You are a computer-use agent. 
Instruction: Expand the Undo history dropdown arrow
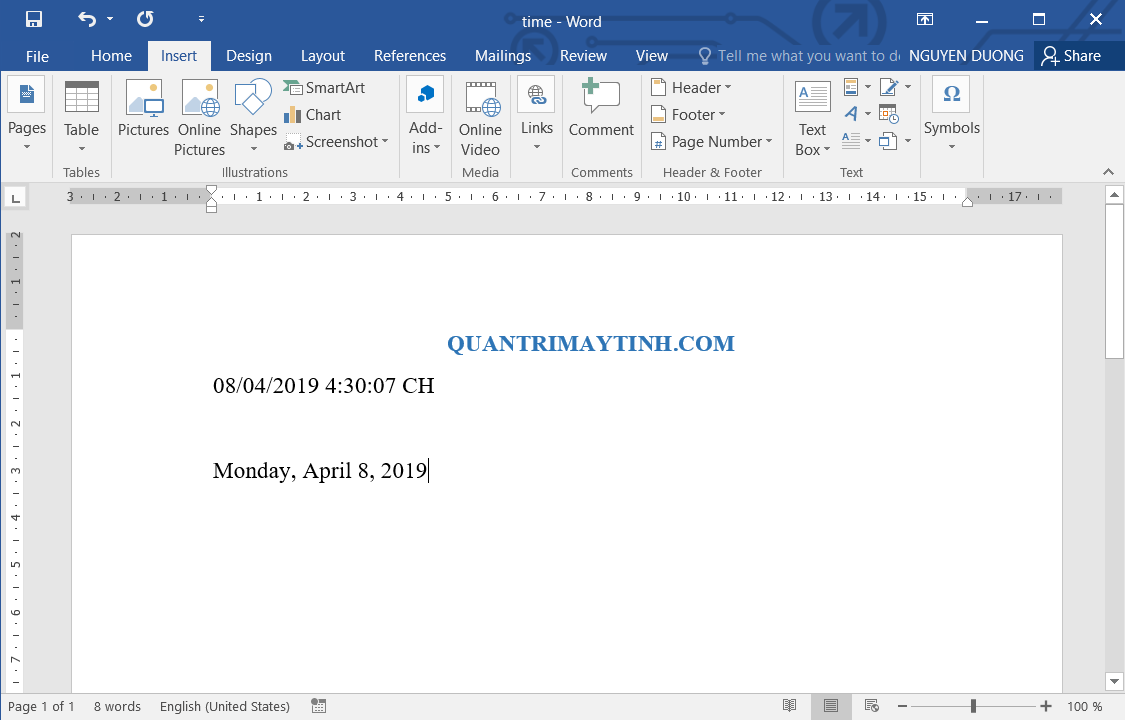click(x=110, y=19)
